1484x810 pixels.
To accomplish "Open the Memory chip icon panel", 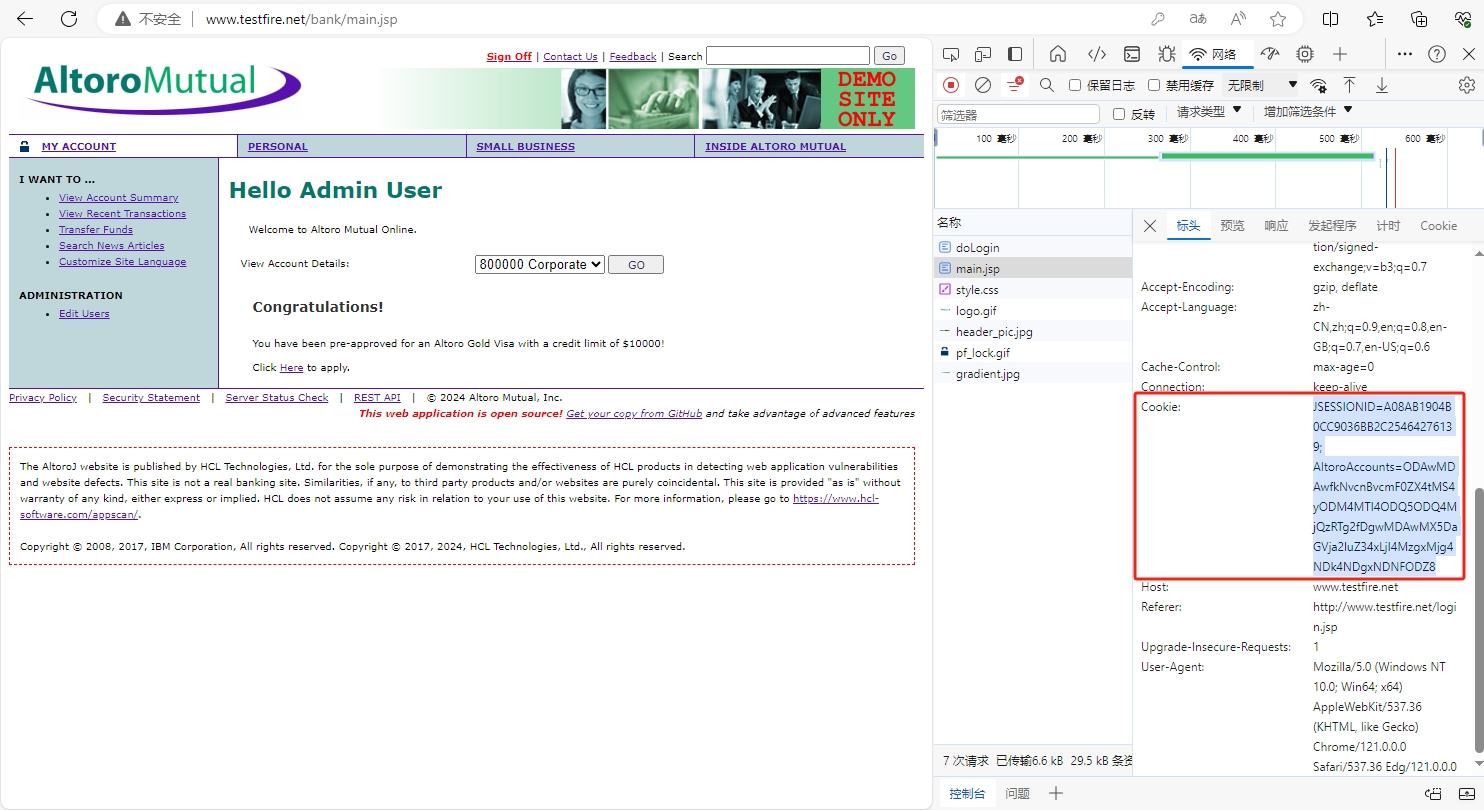I will [1305, 54].
